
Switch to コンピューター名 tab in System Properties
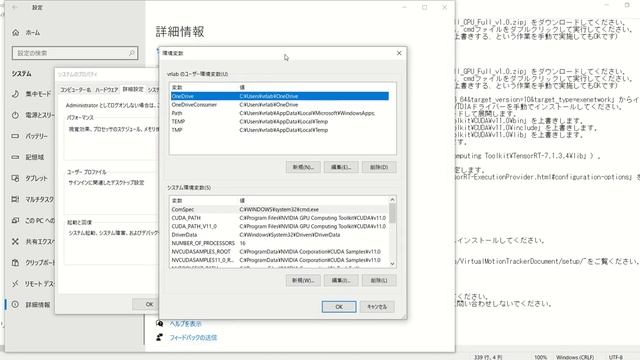76,89
